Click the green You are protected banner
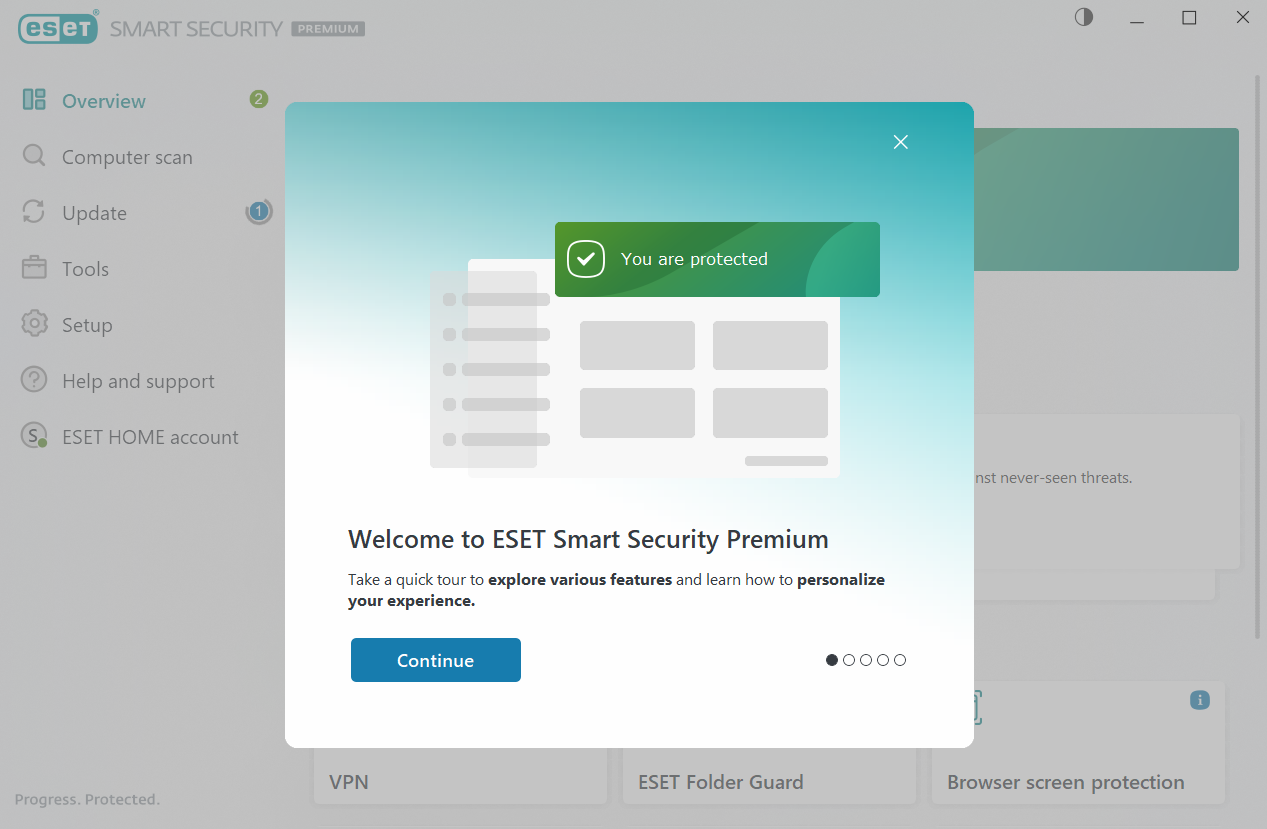This screenshot has width=1267, height=829. pyautogui.click(x=717, y=259)
